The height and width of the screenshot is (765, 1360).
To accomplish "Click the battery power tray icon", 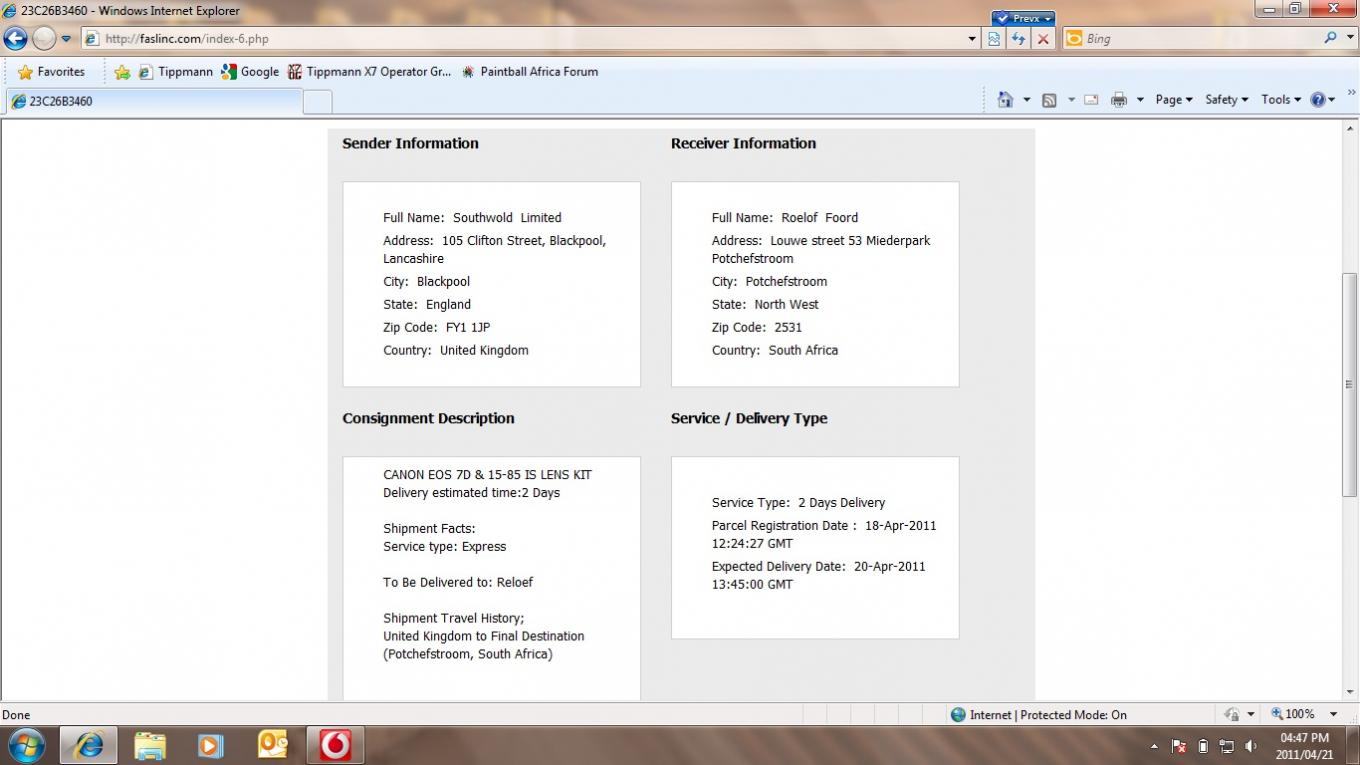I will pyautogui.click(x=1203, y=747).
